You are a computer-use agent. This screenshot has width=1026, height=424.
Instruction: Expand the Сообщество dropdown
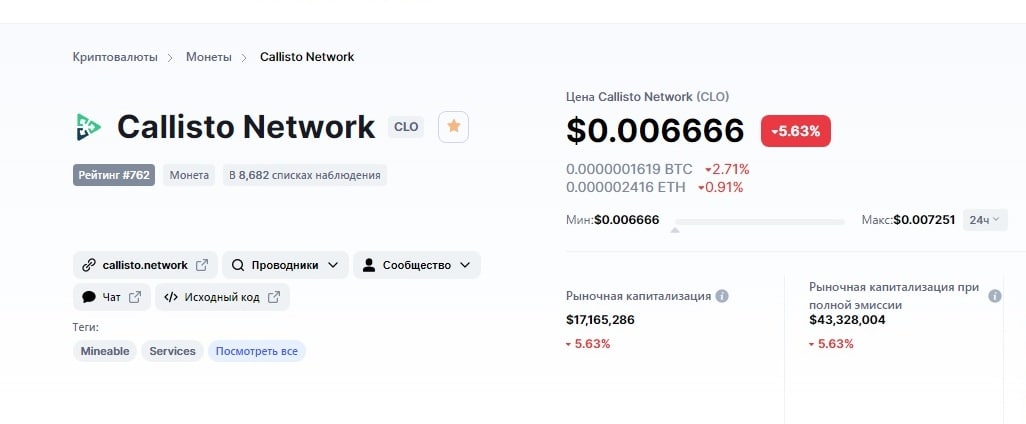click(417, 265)
